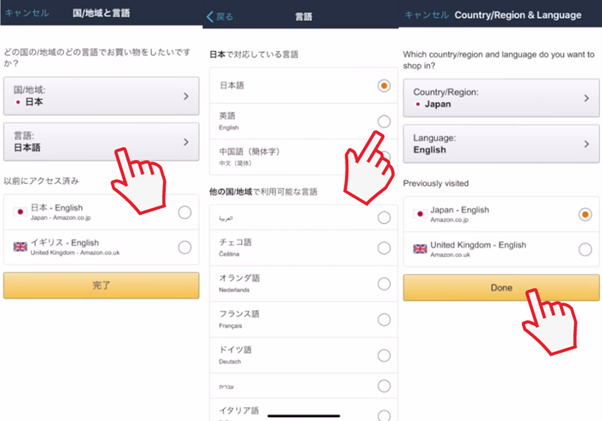The width and height of the screenshot is (602, 421).
Task: Select the 日本語 language radio
Action: [384, 86]
